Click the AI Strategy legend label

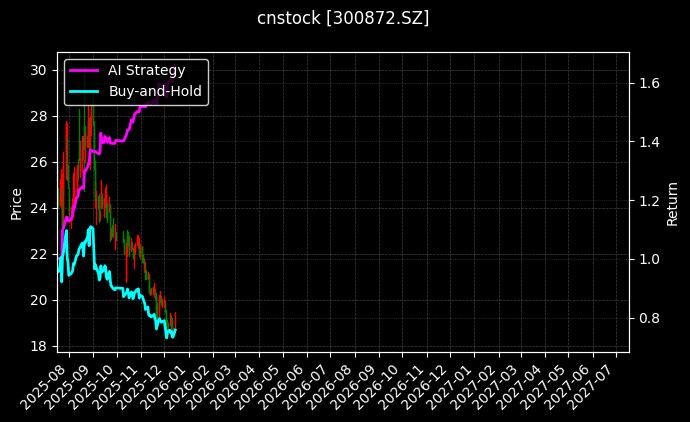[x=146, y=70]
